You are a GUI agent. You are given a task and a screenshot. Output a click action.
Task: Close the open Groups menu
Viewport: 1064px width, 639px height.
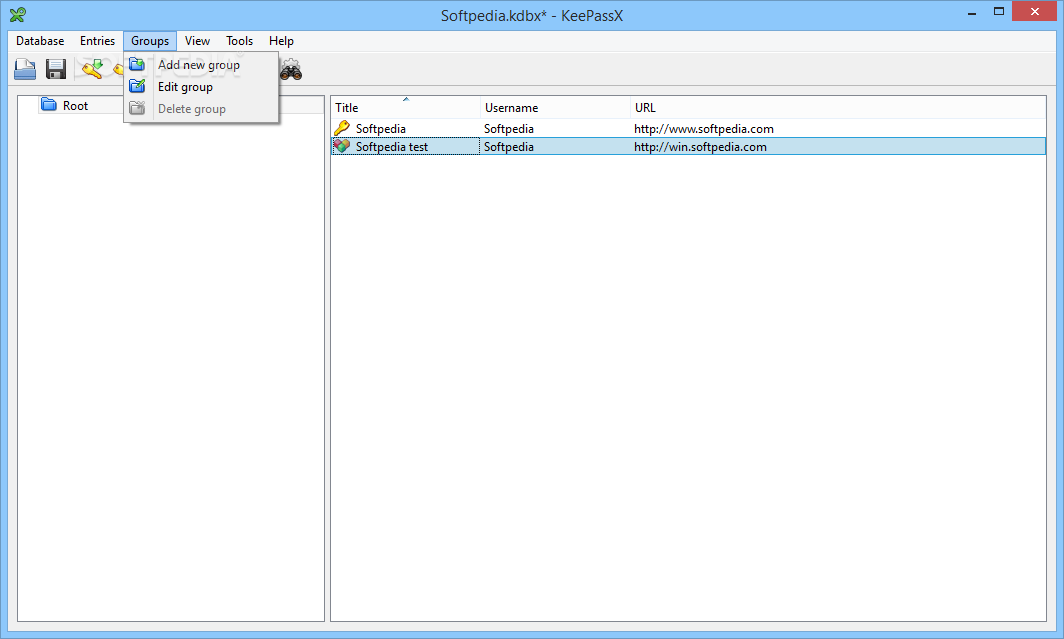[150, 41]
